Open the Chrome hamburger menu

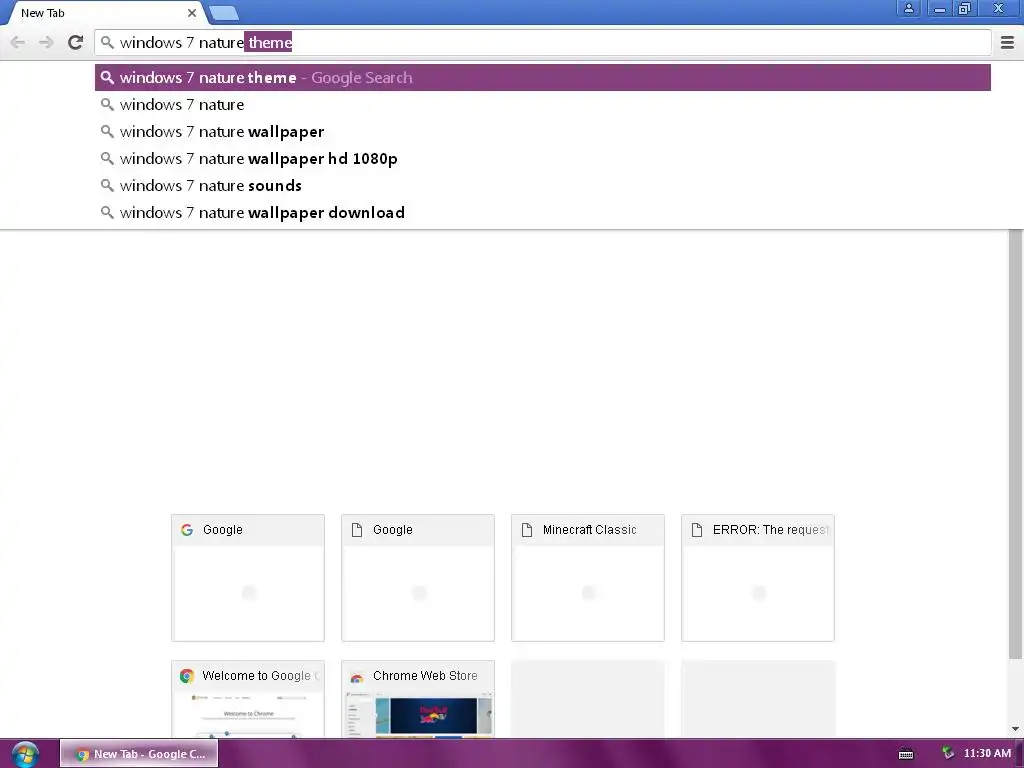tap(1007, 42)
